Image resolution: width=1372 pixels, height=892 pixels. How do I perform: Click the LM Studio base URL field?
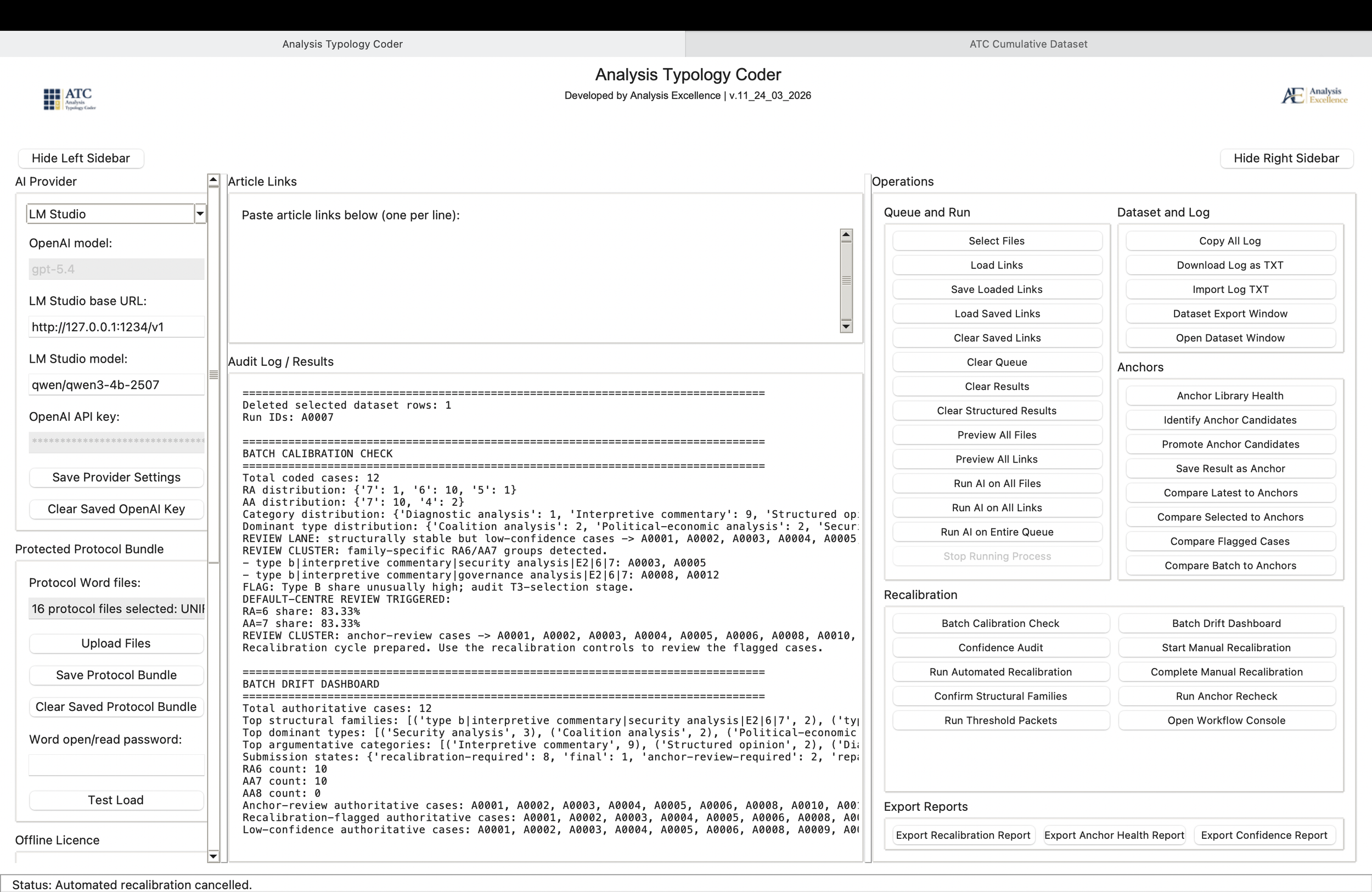click(115, 326)
